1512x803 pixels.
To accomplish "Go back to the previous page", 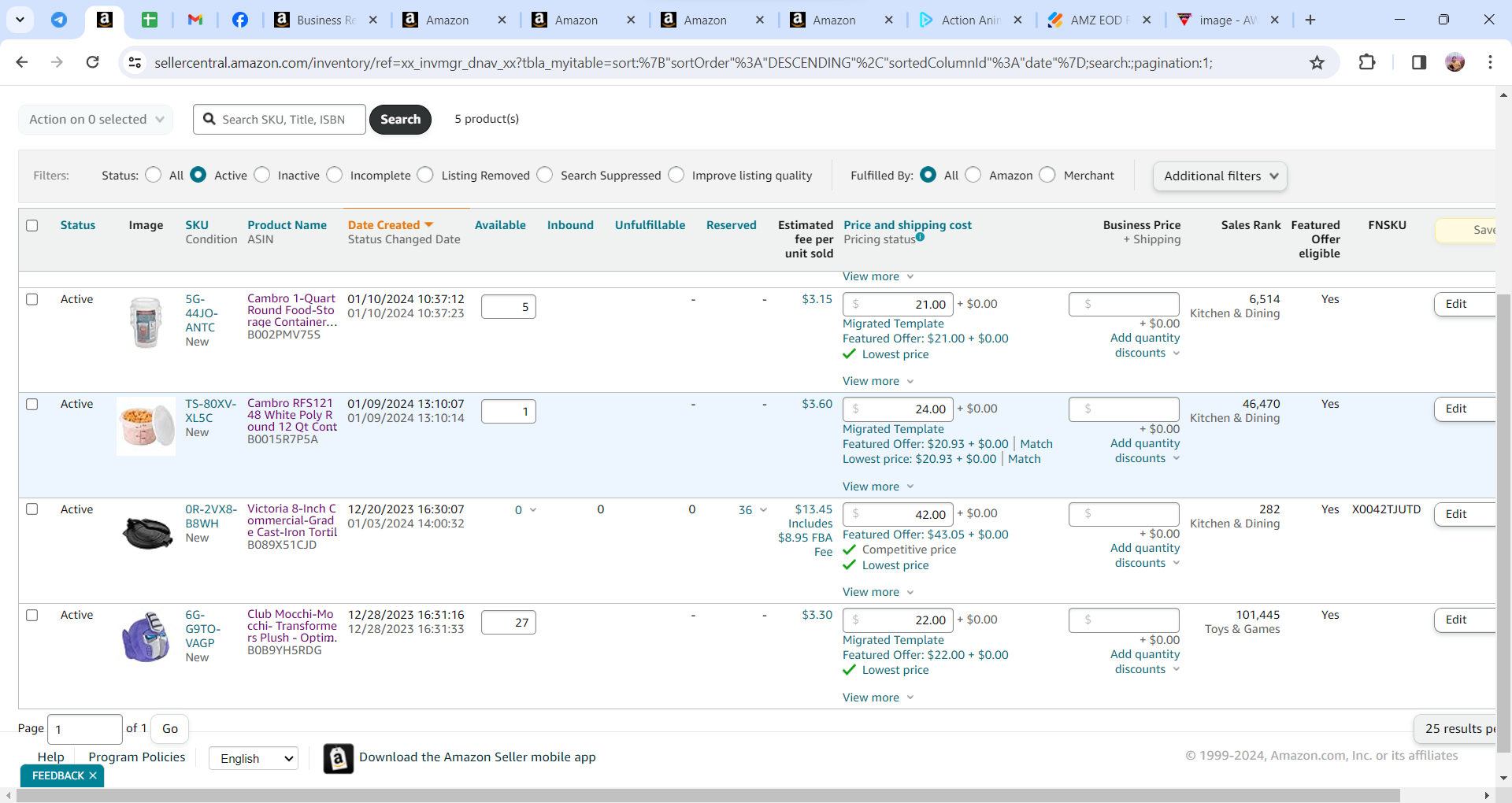I will point(22,62).
